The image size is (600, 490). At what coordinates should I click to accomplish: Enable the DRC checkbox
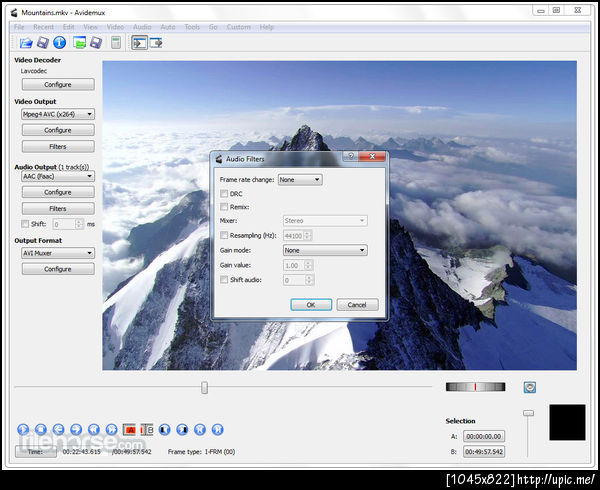224,193
